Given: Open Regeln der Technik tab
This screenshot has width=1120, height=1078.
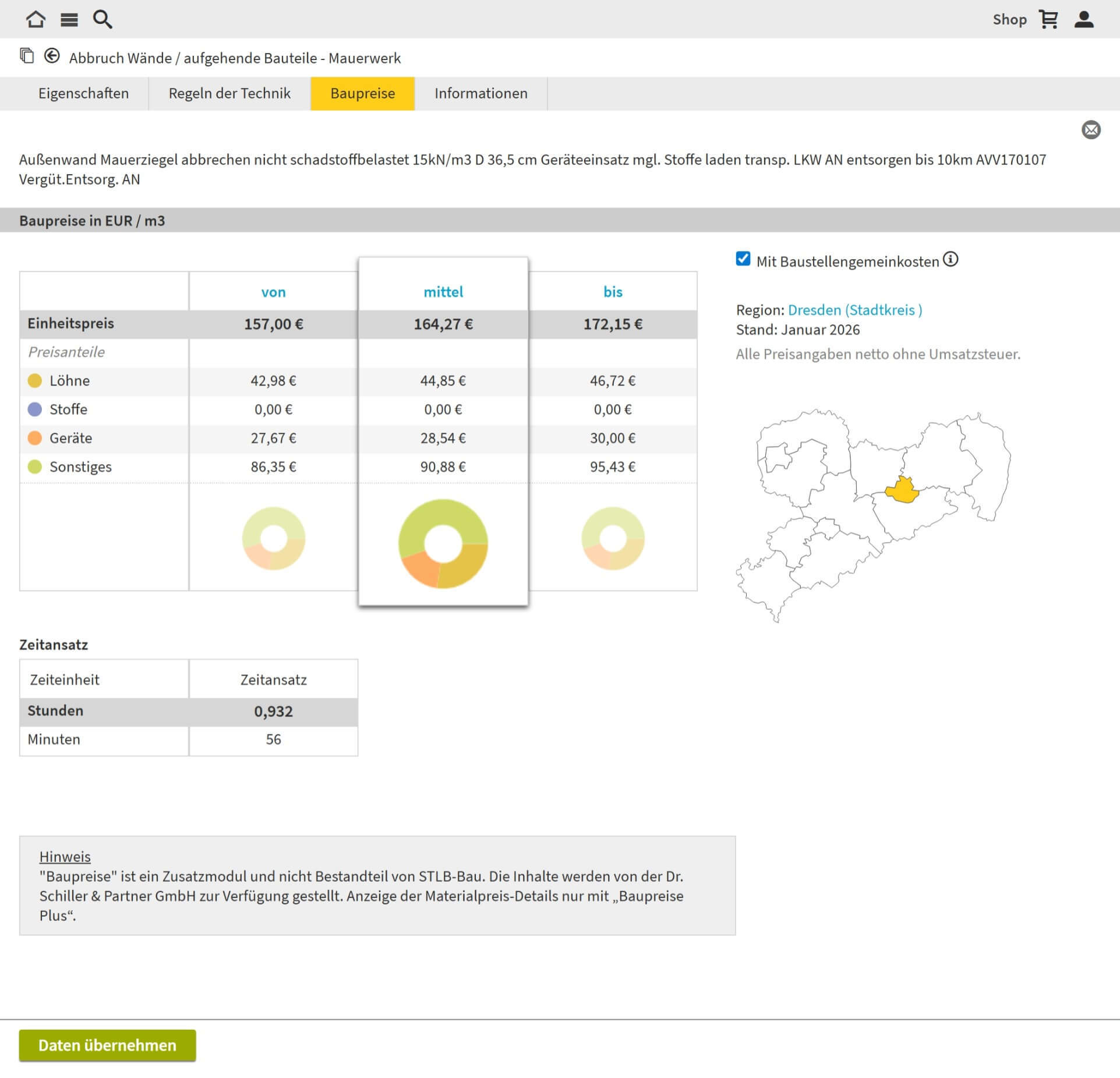Looking at the screenshot, I should (x=229, y=93).
